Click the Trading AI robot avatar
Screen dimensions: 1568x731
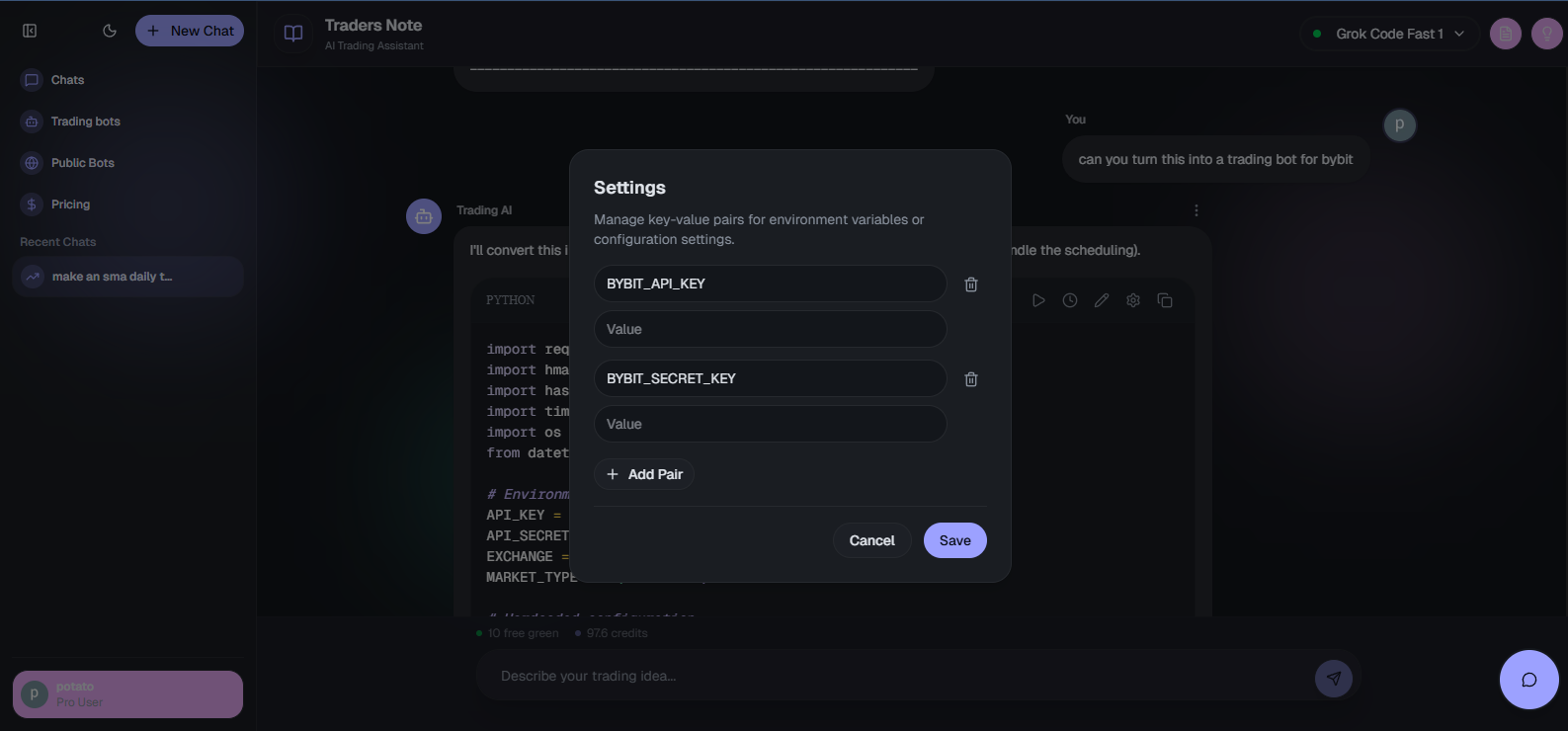424,216
